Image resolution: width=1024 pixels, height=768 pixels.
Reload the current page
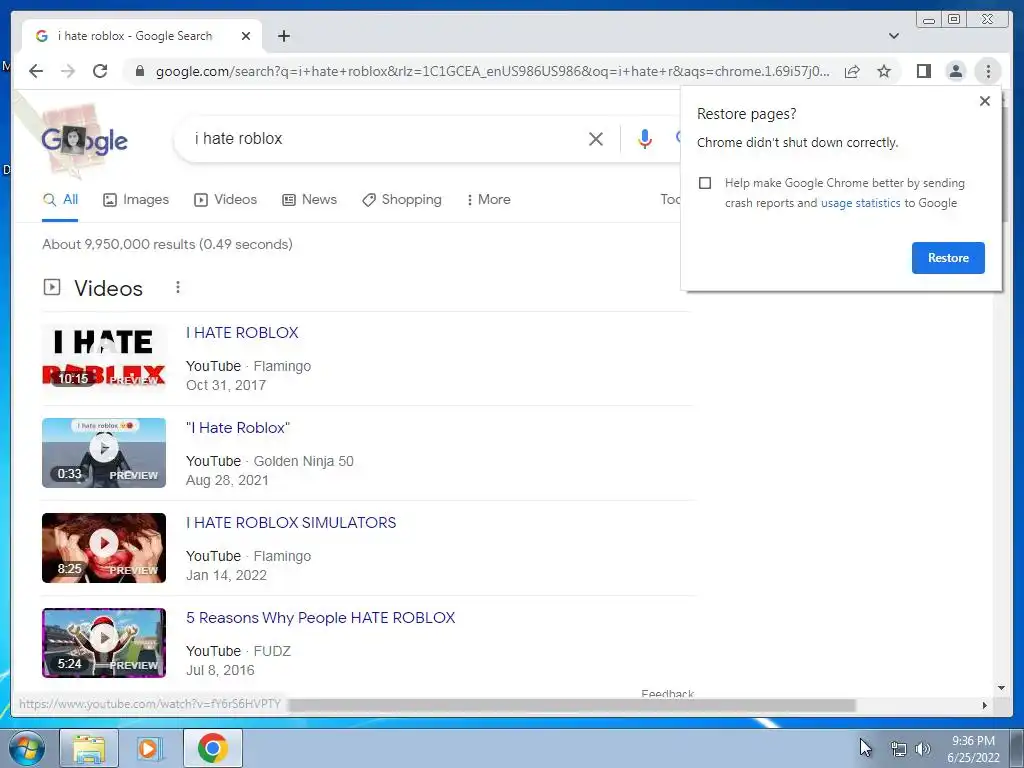(100, 71)
